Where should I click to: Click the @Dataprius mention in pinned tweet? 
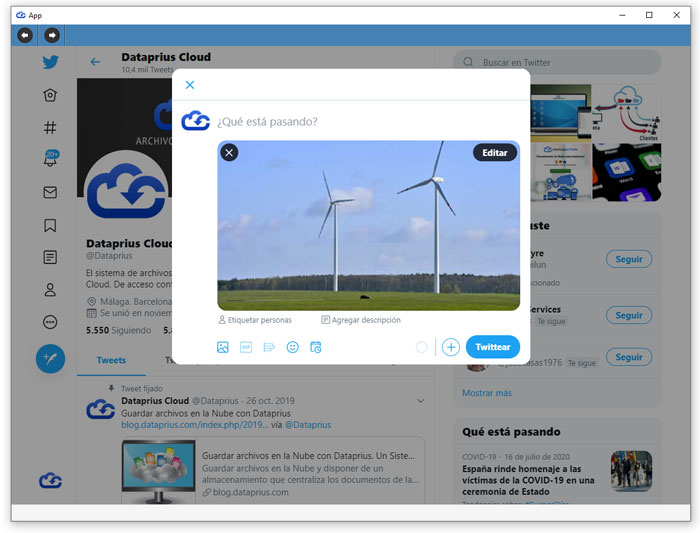click(x=308, y=425)
